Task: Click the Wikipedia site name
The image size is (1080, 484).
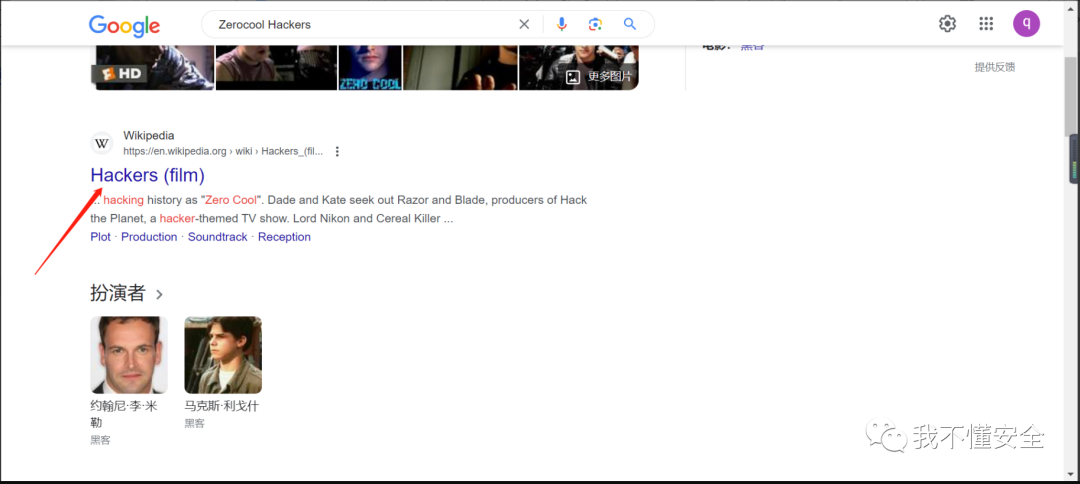Action: (149, 136)
